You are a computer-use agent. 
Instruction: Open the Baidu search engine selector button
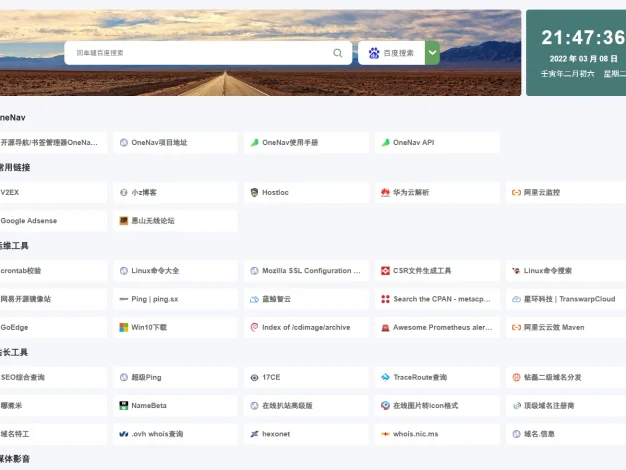392,53
